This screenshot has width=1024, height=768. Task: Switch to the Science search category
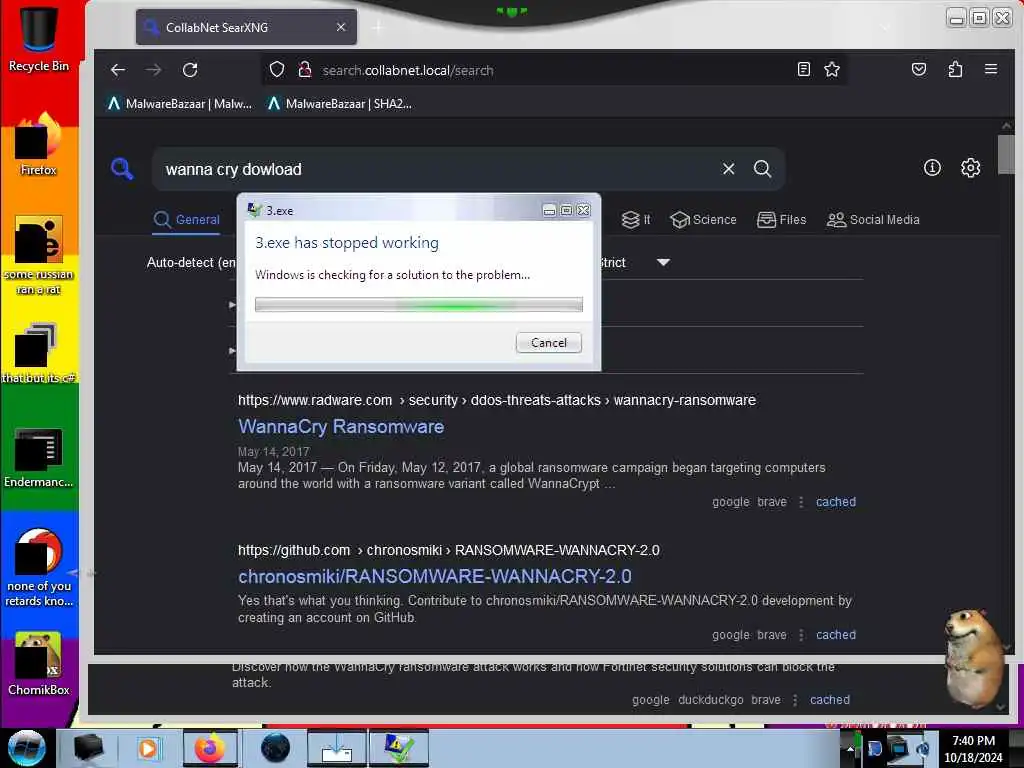(703, 219)
